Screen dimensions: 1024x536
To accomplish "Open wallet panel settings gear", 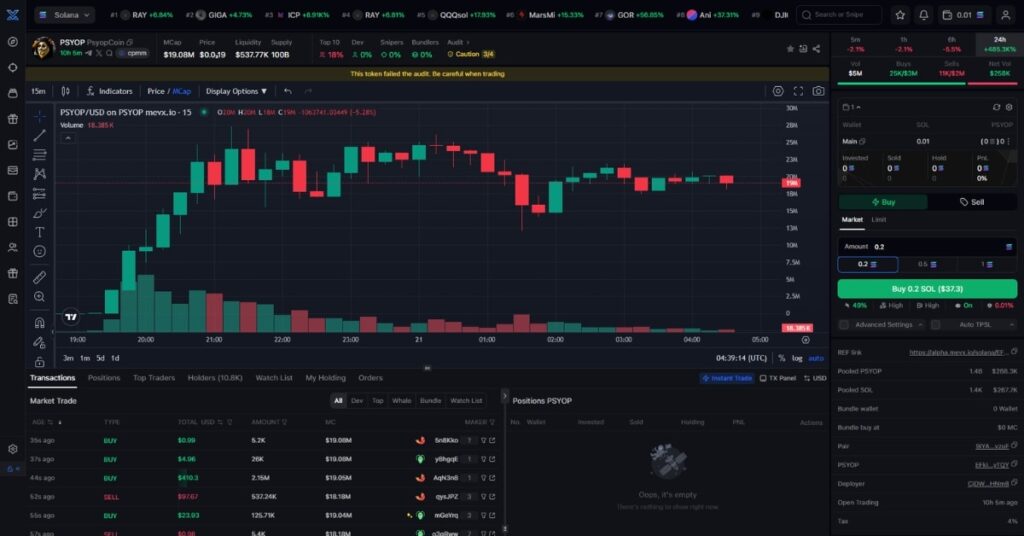I will [1009, 107].
